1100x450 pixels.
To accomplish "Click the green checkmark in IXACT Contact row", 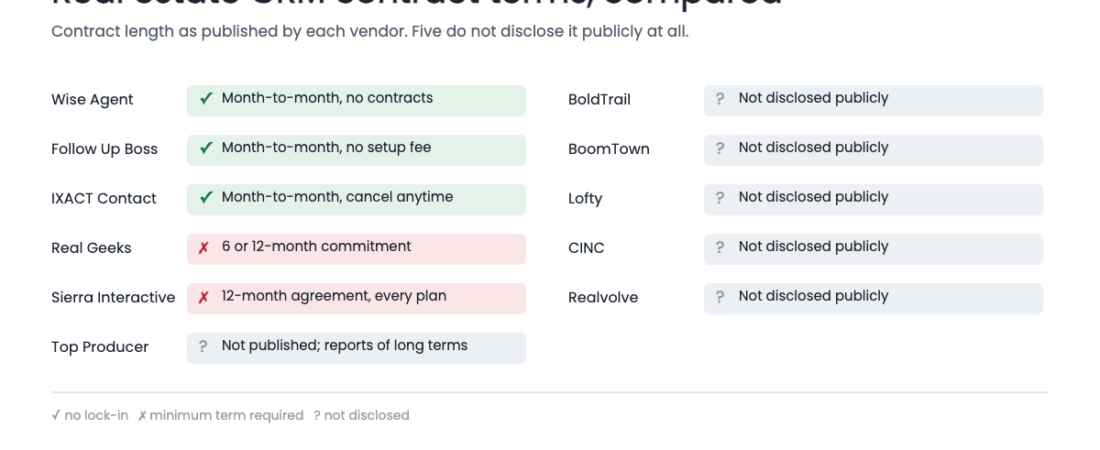I will (206, 198).
